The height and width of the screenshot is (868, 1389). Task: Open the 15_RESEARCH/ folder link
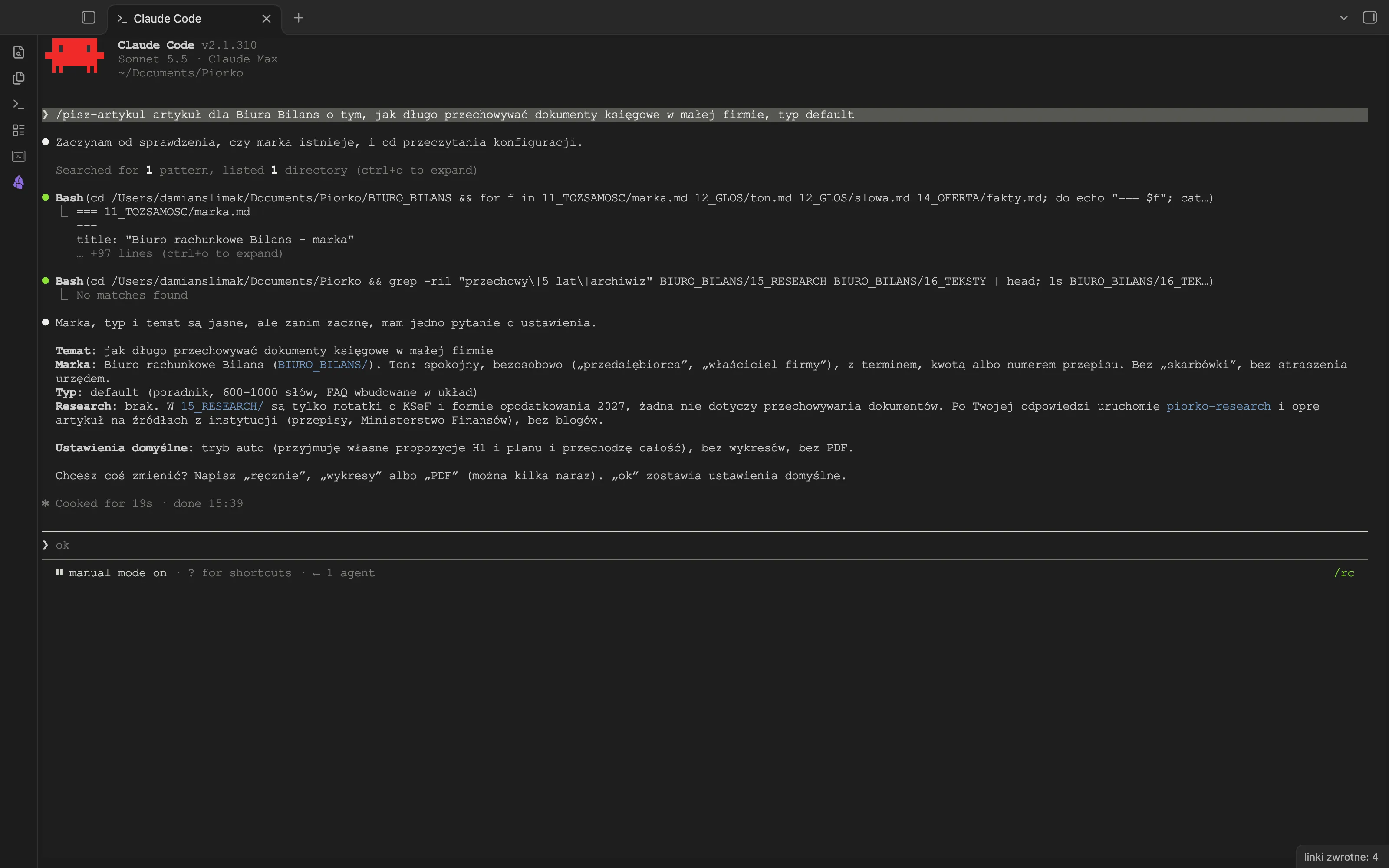[x=222, y=407]
